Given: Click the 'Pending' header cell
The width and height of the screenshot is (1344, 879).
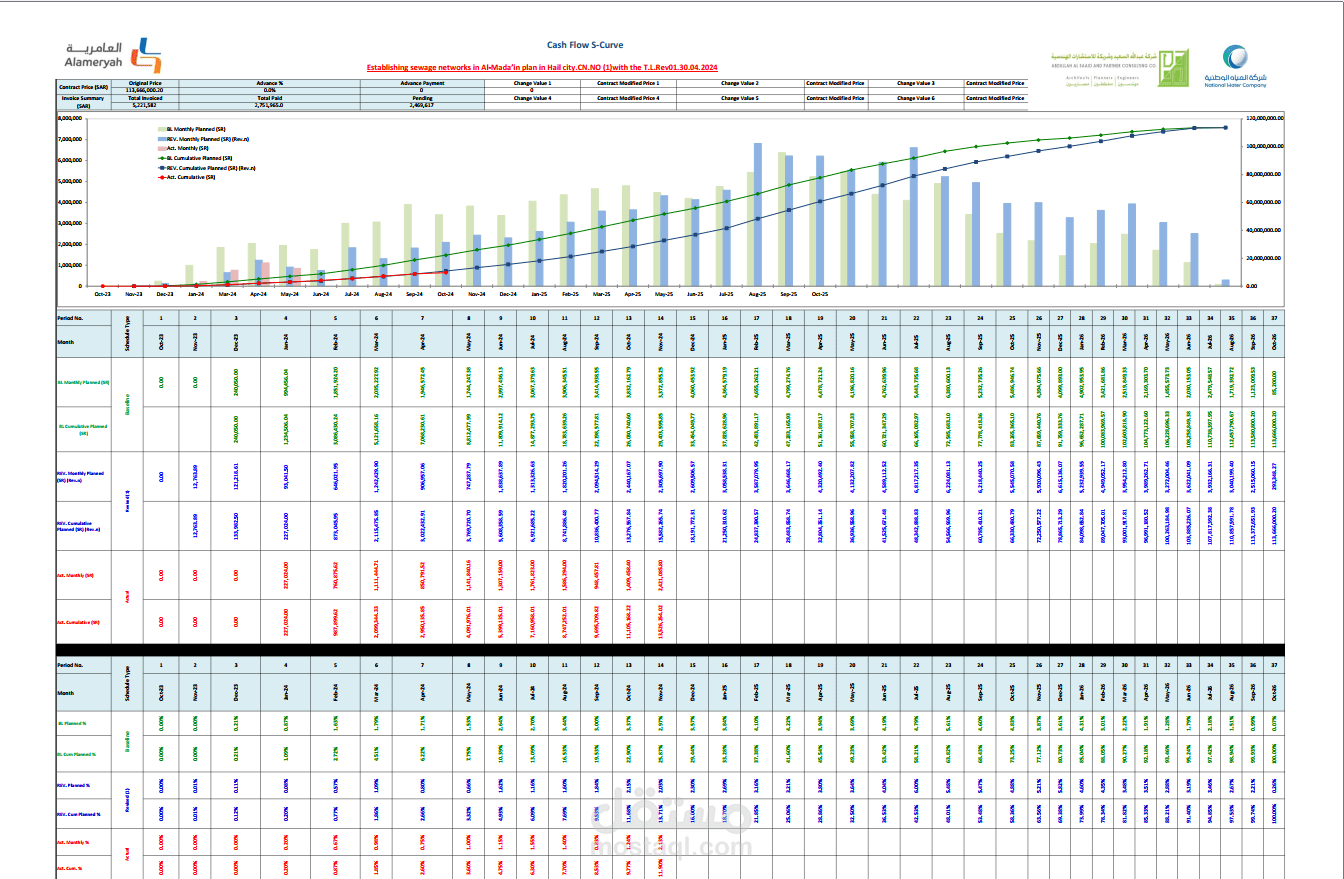Looking at the screenshot, I should (x=421, y=98).
